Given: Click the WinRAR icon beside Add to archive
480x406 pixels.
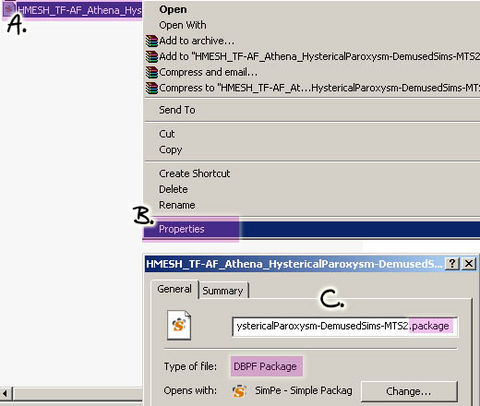Looking at the screenshot, I should coord(152,41).
